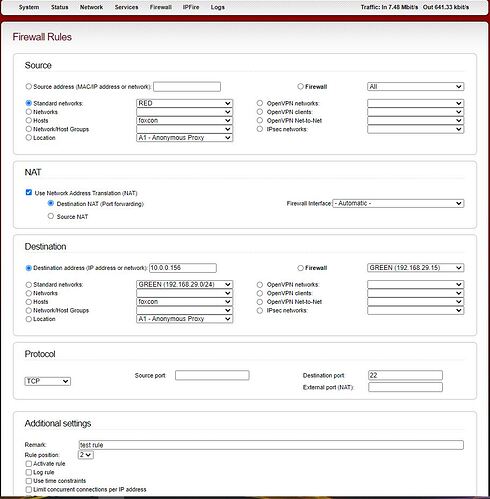Open the Source RED standard networks dropdown
This screenshot has height=499, width=490.
click(x=184, y=103)
